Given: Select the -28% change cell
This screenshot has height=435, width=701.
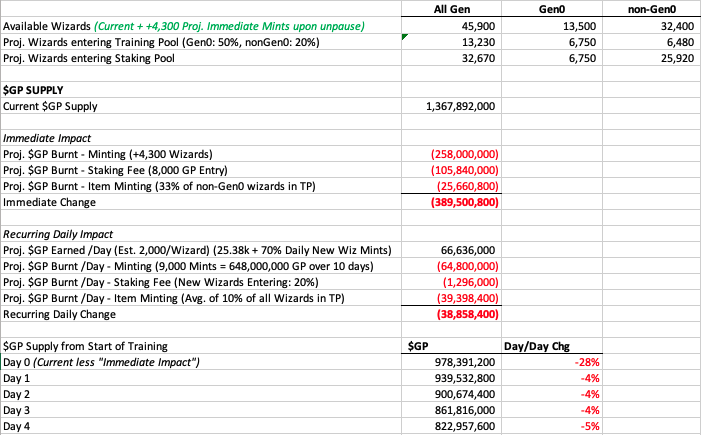Looking at the screenshot, I should (552, 363).
